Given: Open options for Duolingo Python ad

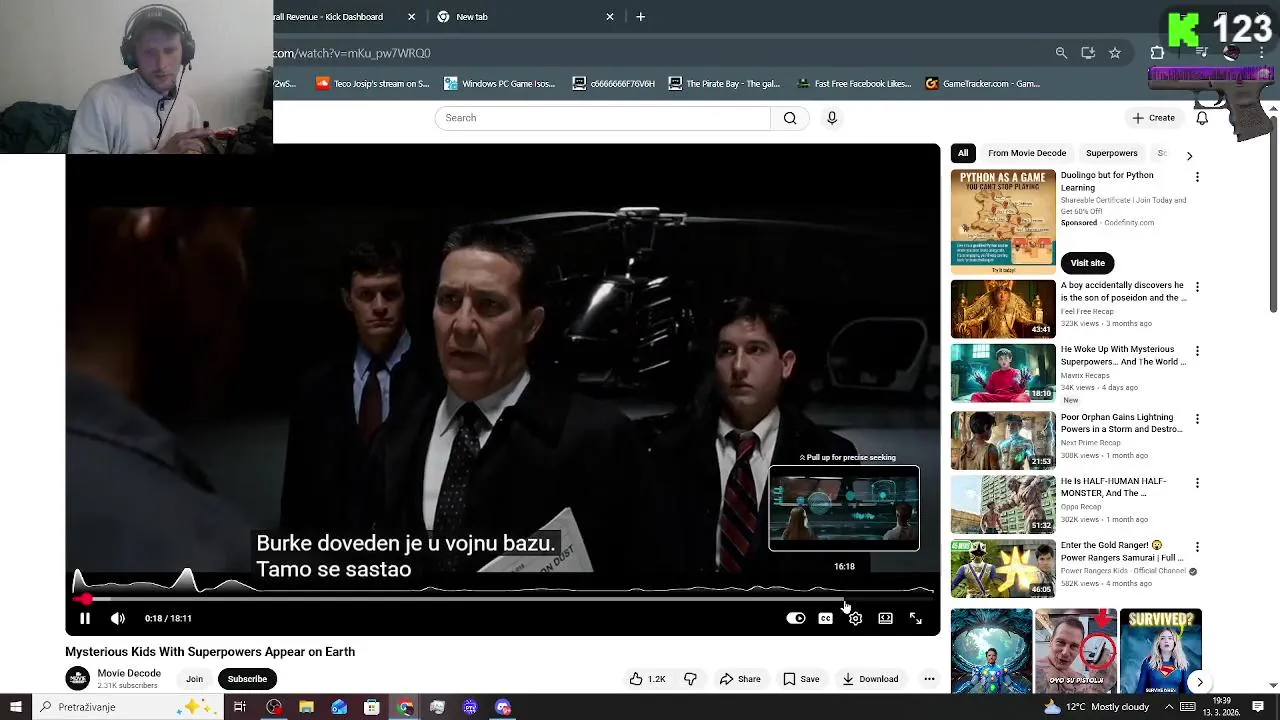Looking at the screenshot, I should pyautogui.click(x=1197, y=177).
